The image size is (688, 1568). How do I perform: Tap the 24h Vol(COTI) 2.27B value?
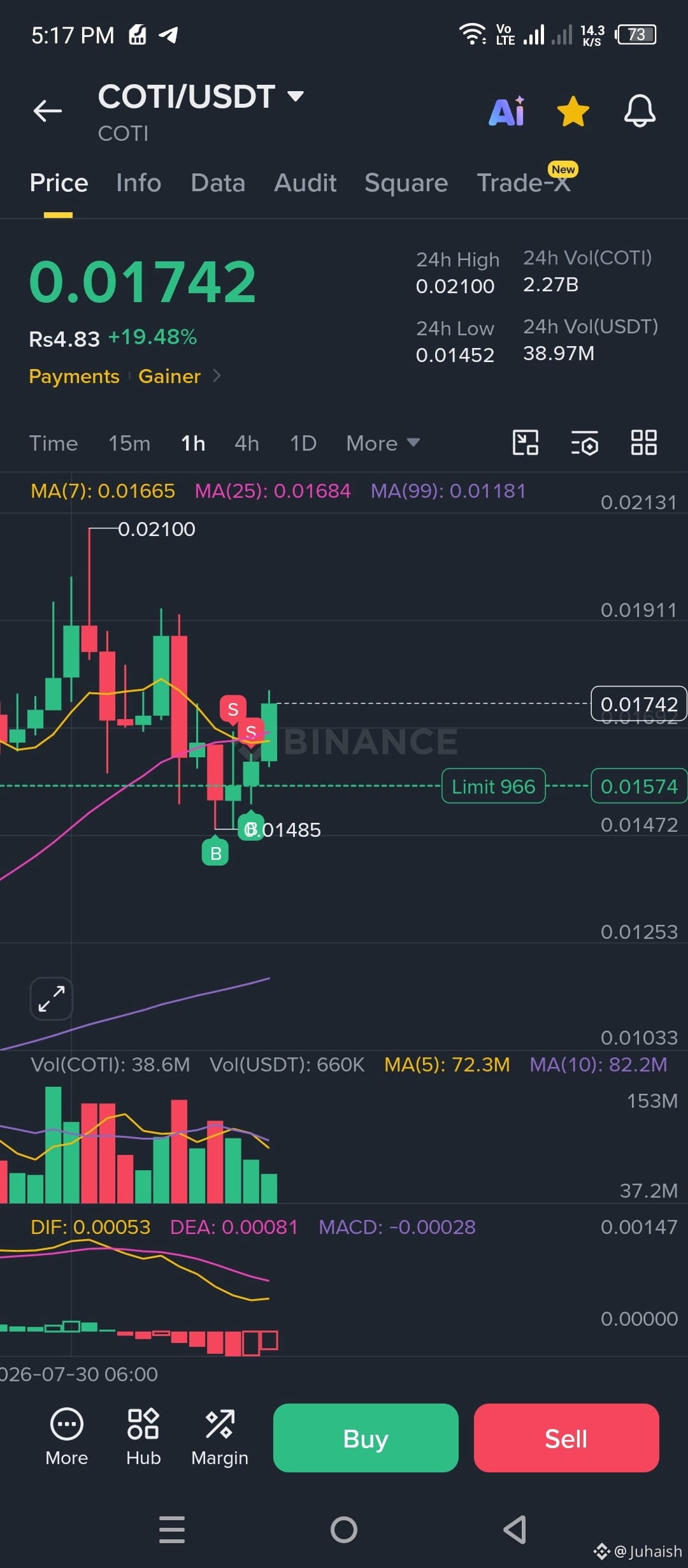click(550, 284)
